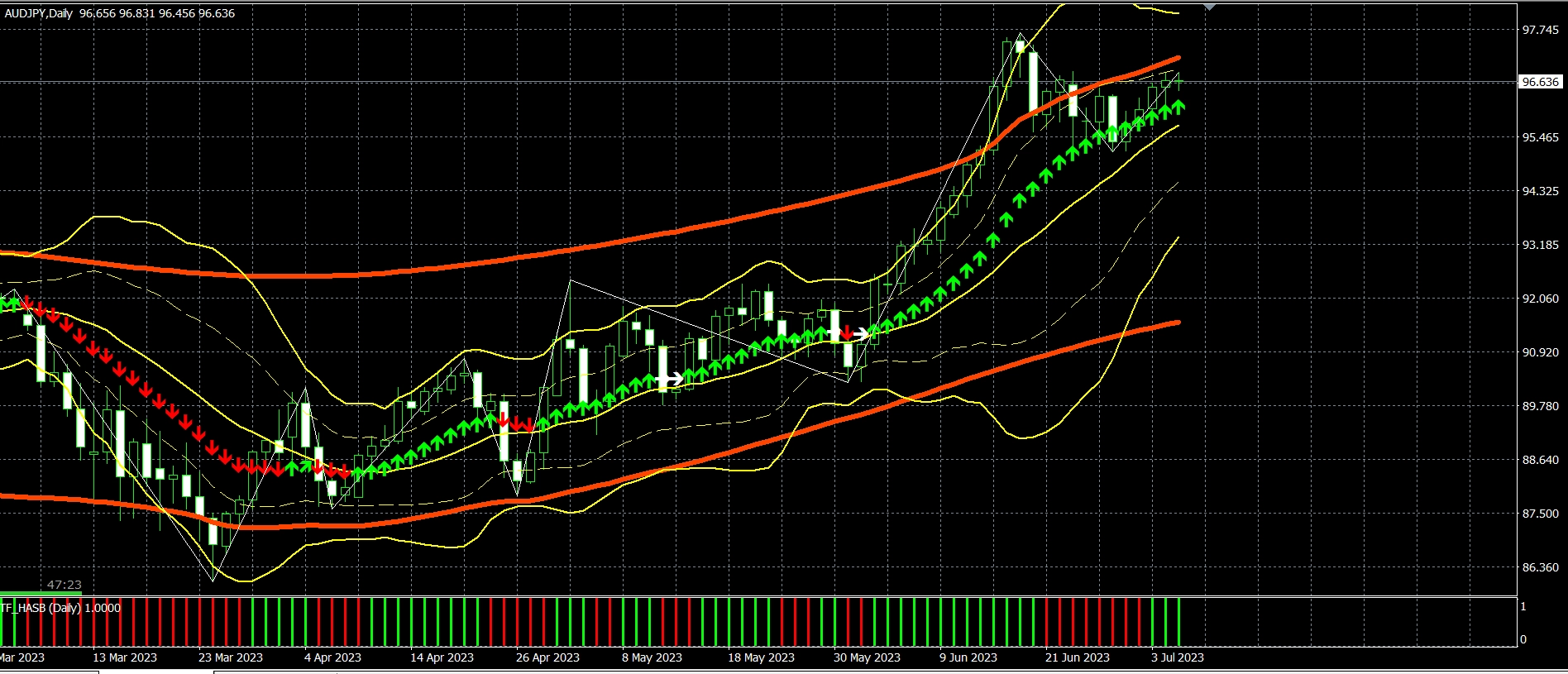Click the latest green up-arrow signal
The image size is (1568, 674).
(1178, 107)
